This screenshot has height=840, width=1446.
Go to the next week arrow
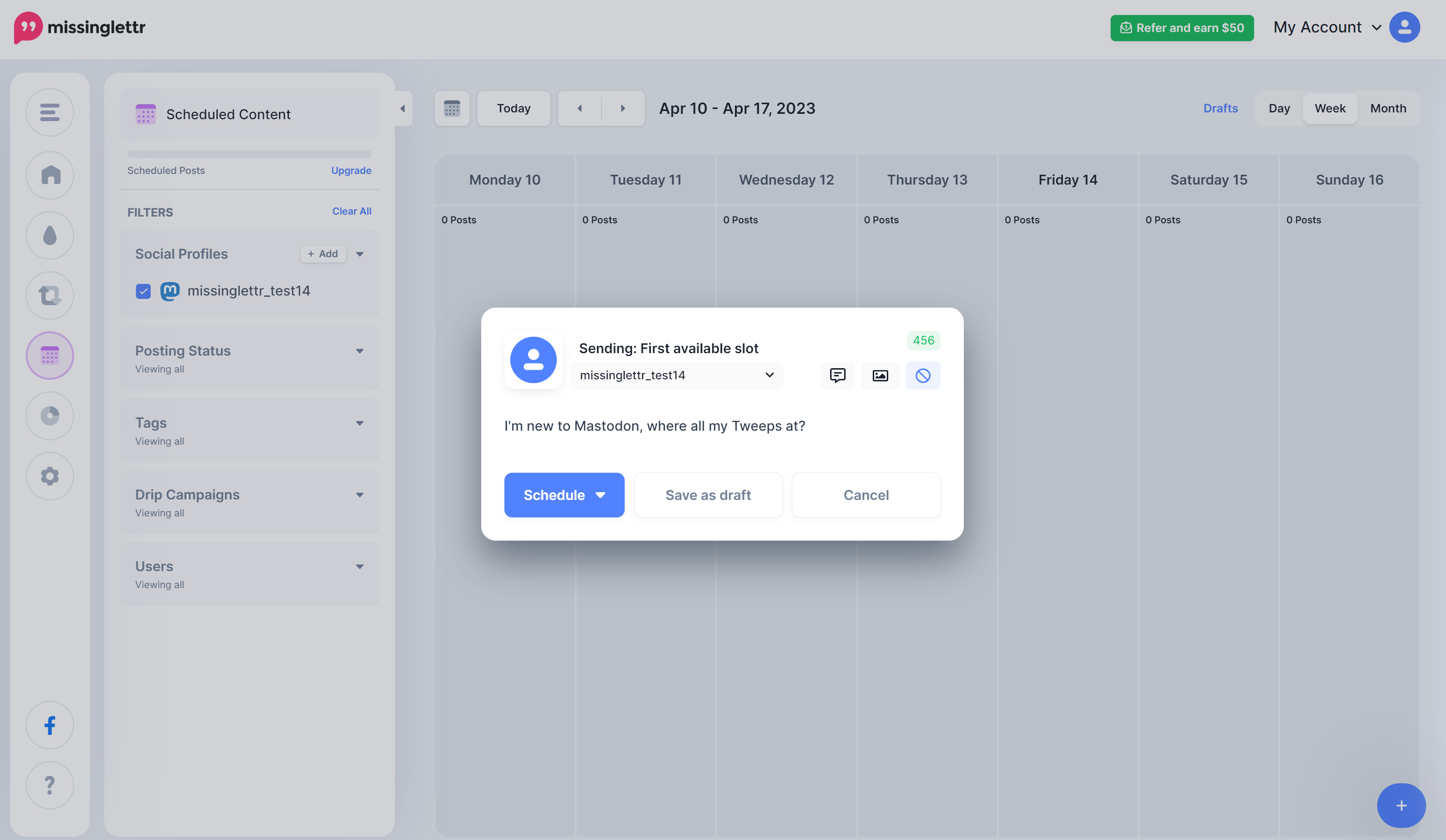623,109
